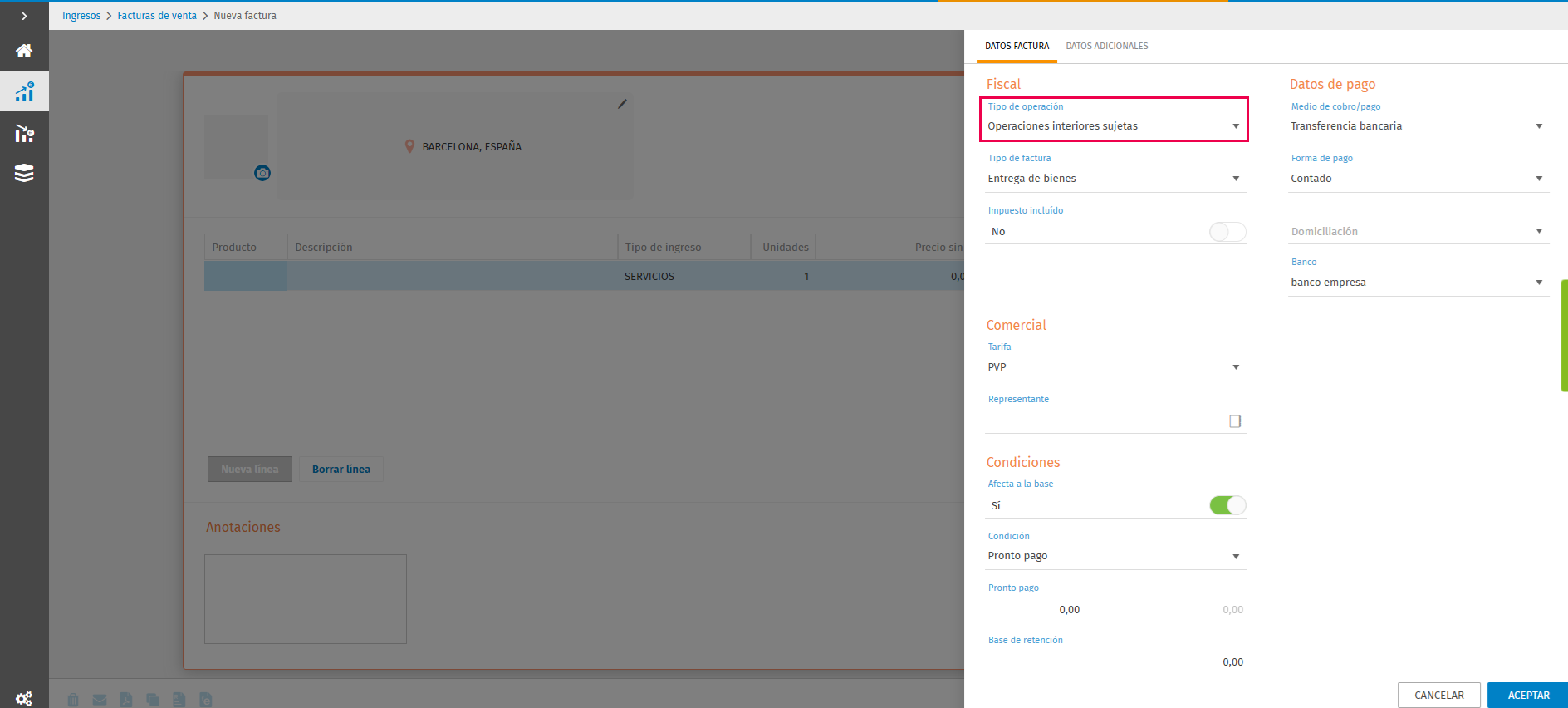Open the Representante lookup icon
The height and width of the screenshot is (708, 1568).
pyautogui.click(x=1235, y=421)
